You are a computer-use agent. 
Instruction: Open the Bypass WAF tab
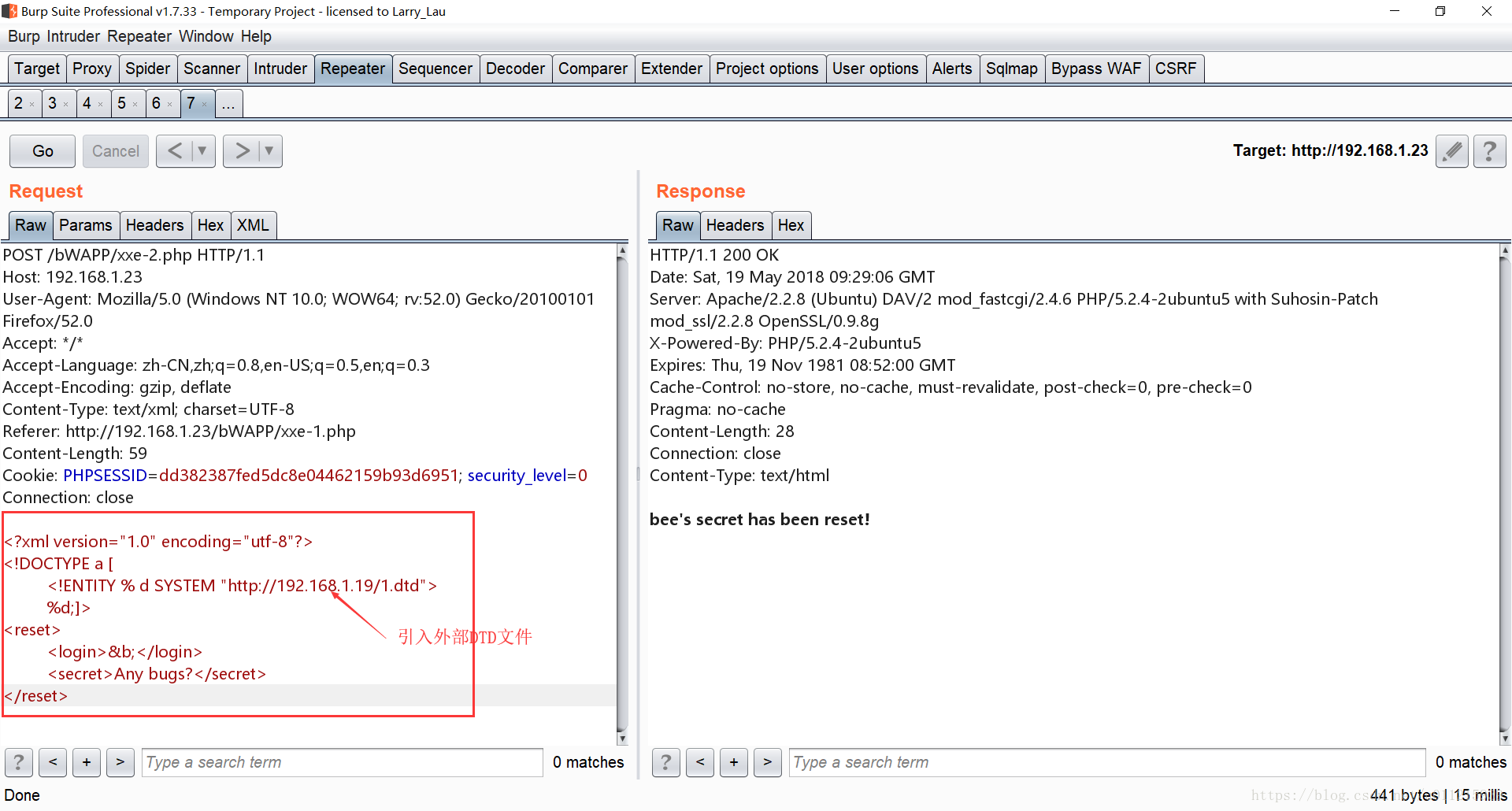coord(1096,69)
